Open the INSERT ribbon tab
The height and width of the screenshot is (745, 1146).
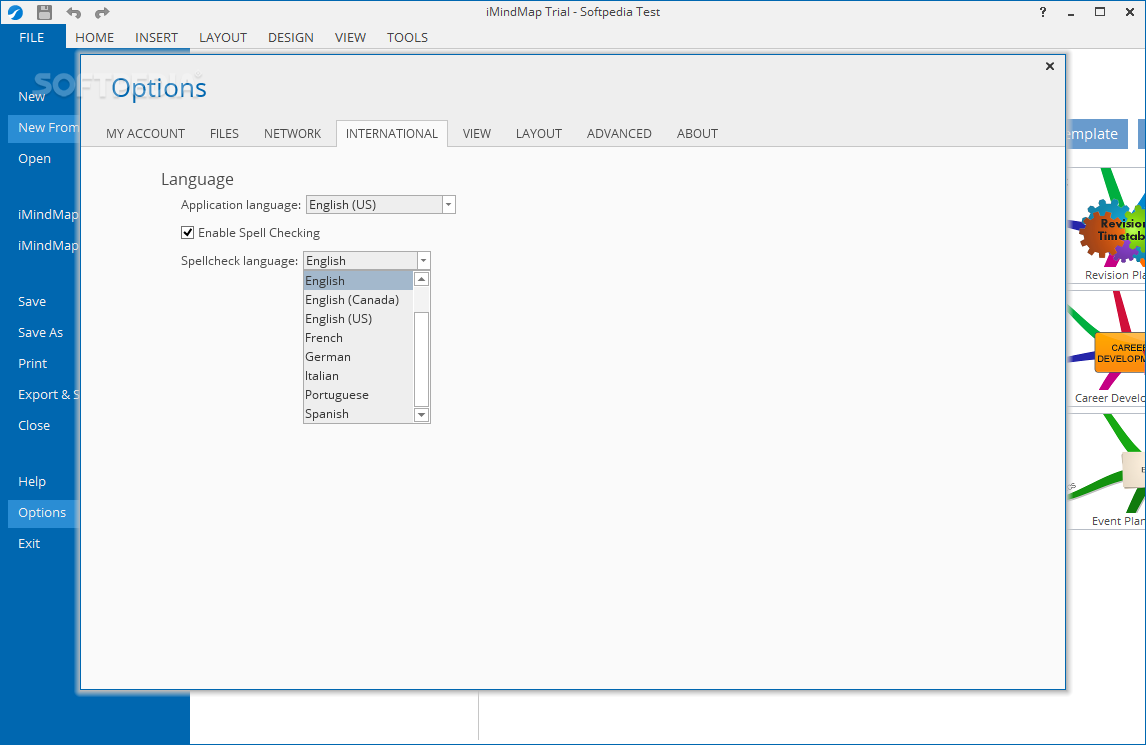point(156,37)
